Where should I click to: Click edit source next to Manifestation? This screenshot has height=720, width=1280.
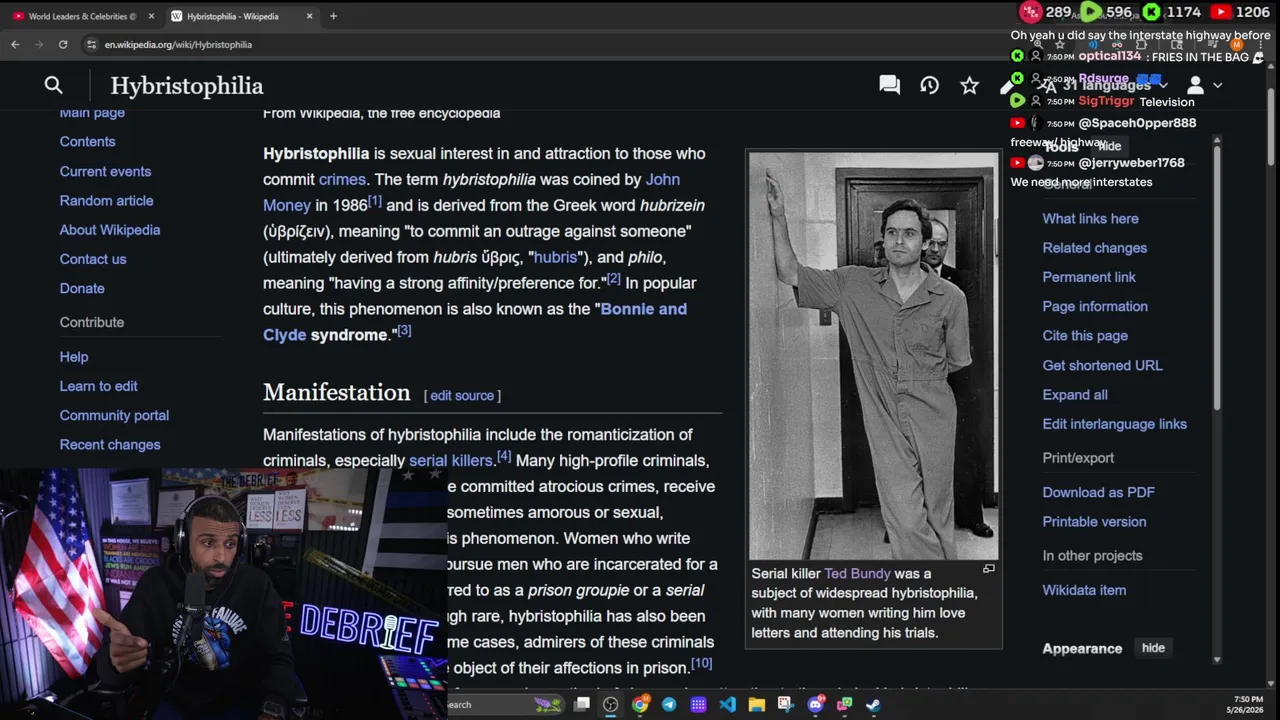462,396
